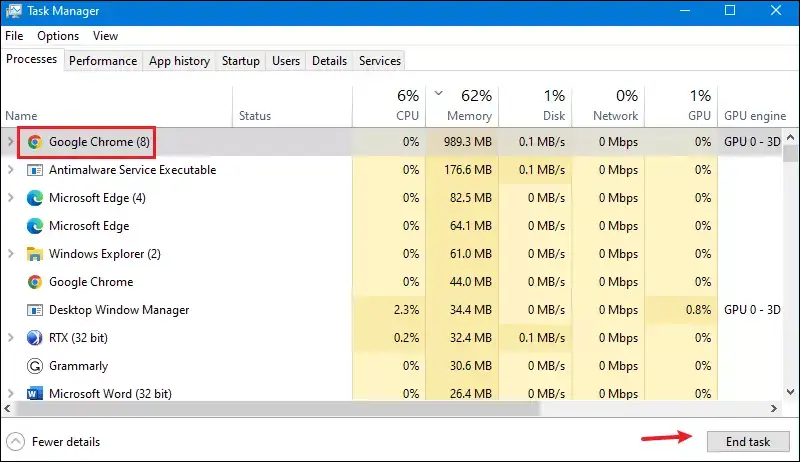Switch to the Performance tab
Screen dimensions: 800x462
tap(103, 61)
